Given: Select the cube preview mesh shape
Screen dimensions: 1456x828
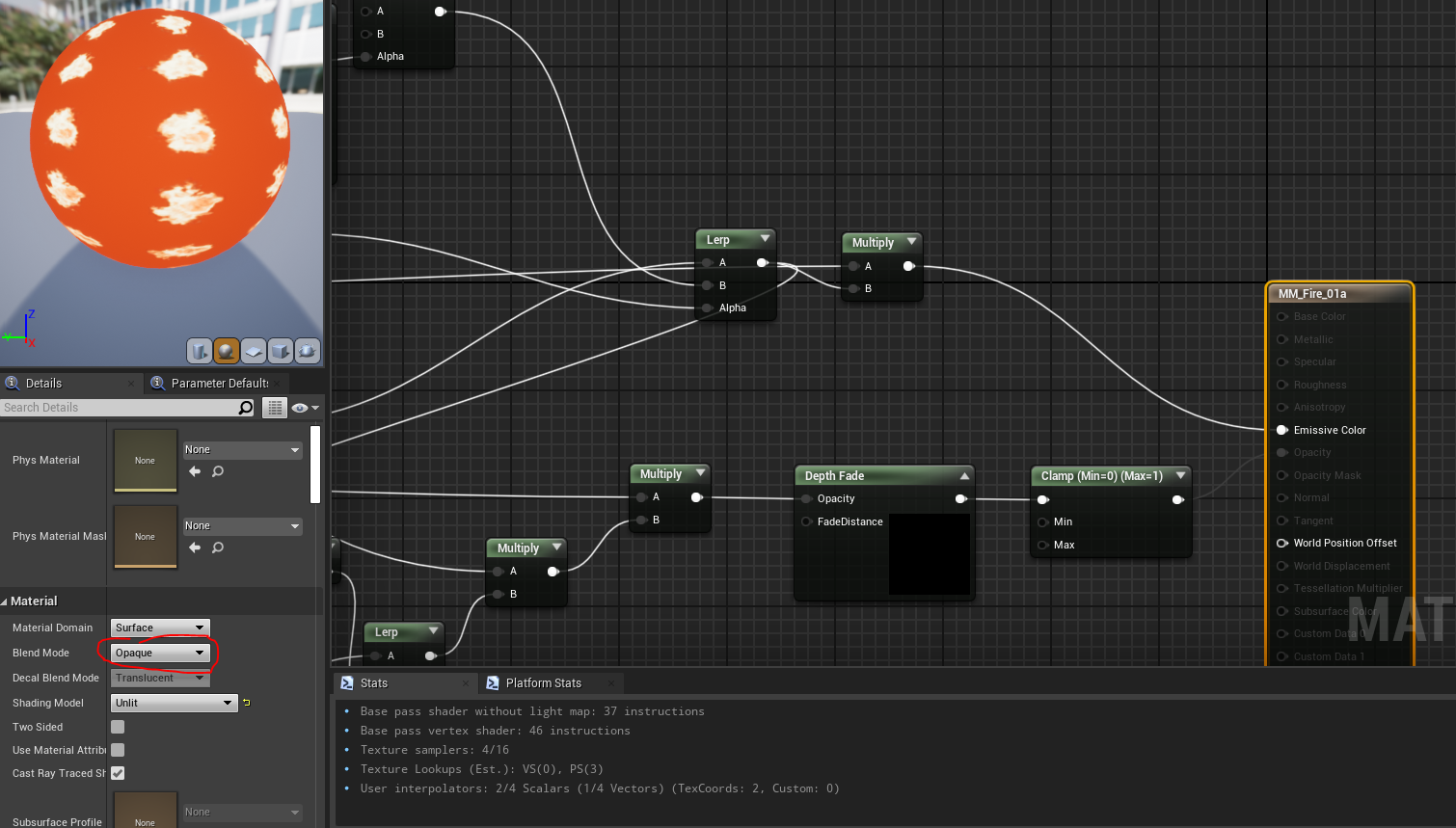Looking at the screenshot, I should [281, 351].
